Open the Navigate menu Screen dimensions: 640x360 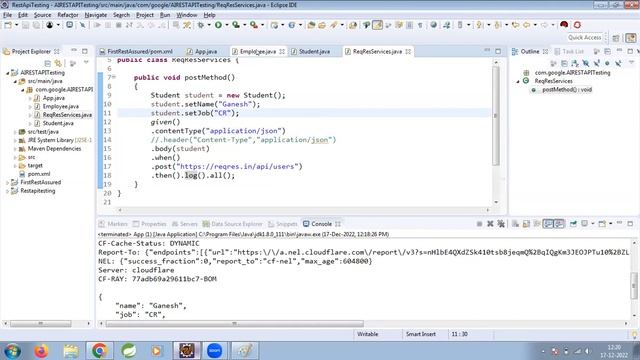(x=96, y=15)
